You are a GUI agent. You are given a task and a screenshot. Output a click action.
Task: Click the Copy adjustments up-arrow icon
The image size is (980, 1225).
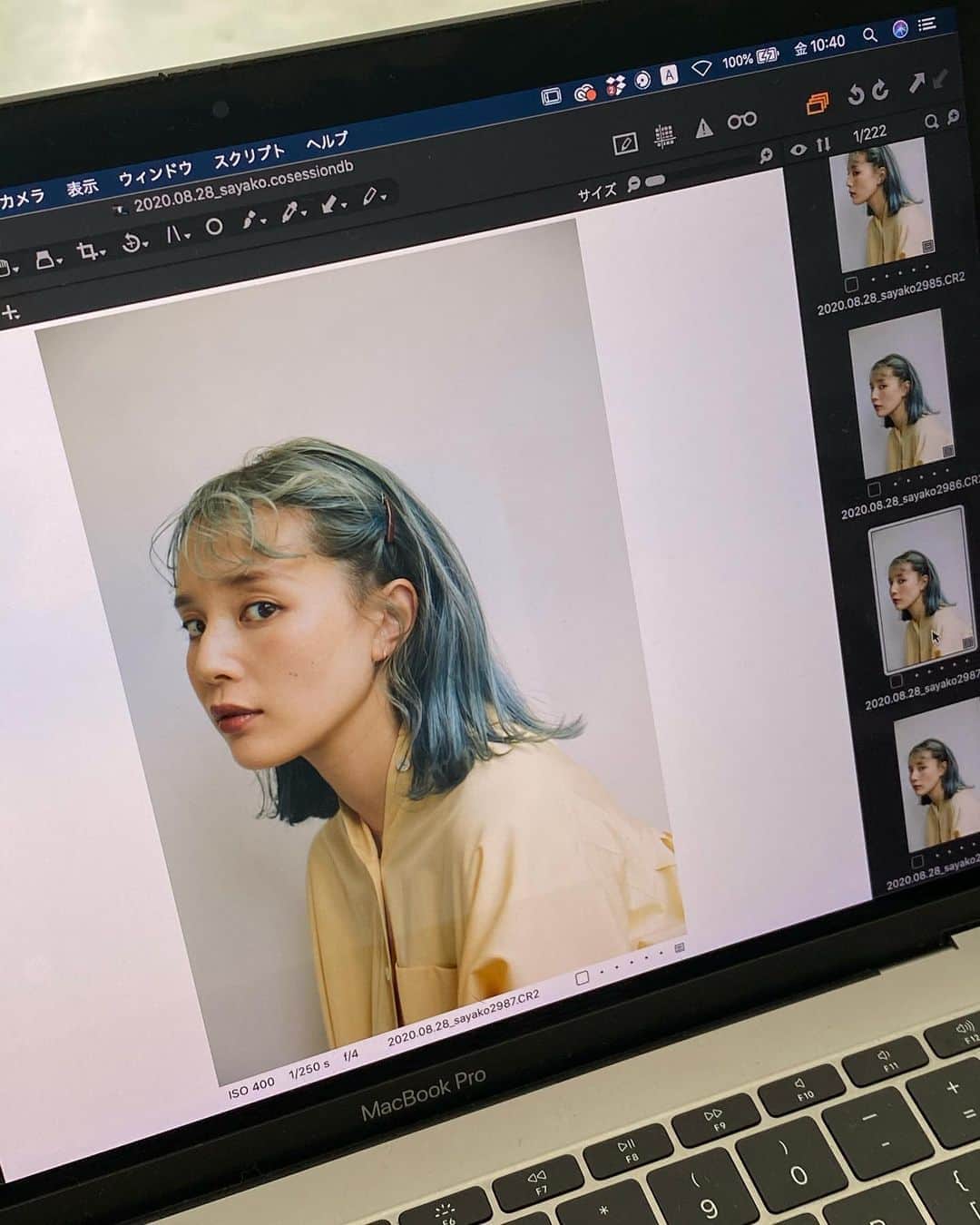[x=916, y=83]
